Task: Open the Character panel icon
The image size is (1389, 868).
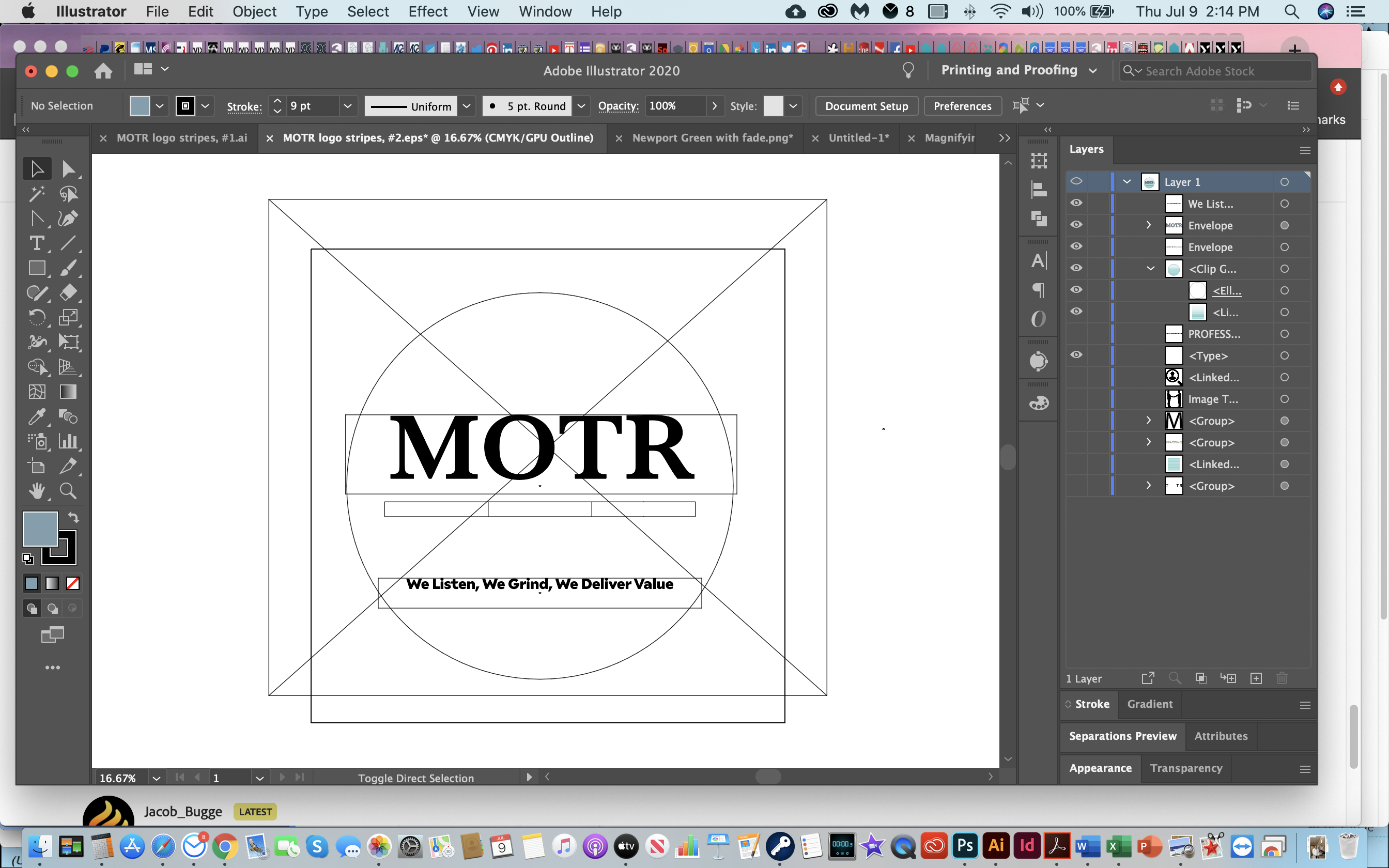Action: 1039,259
